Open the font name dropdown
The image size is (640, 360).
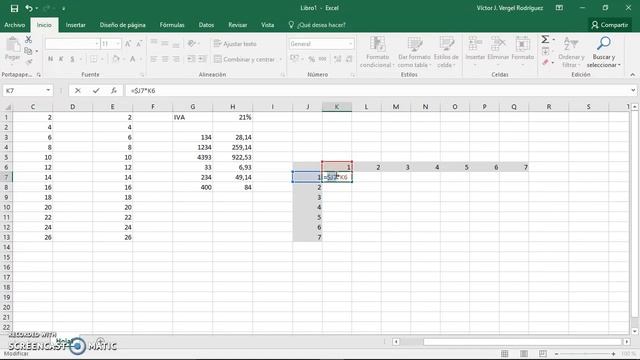[x=97, y=44]
